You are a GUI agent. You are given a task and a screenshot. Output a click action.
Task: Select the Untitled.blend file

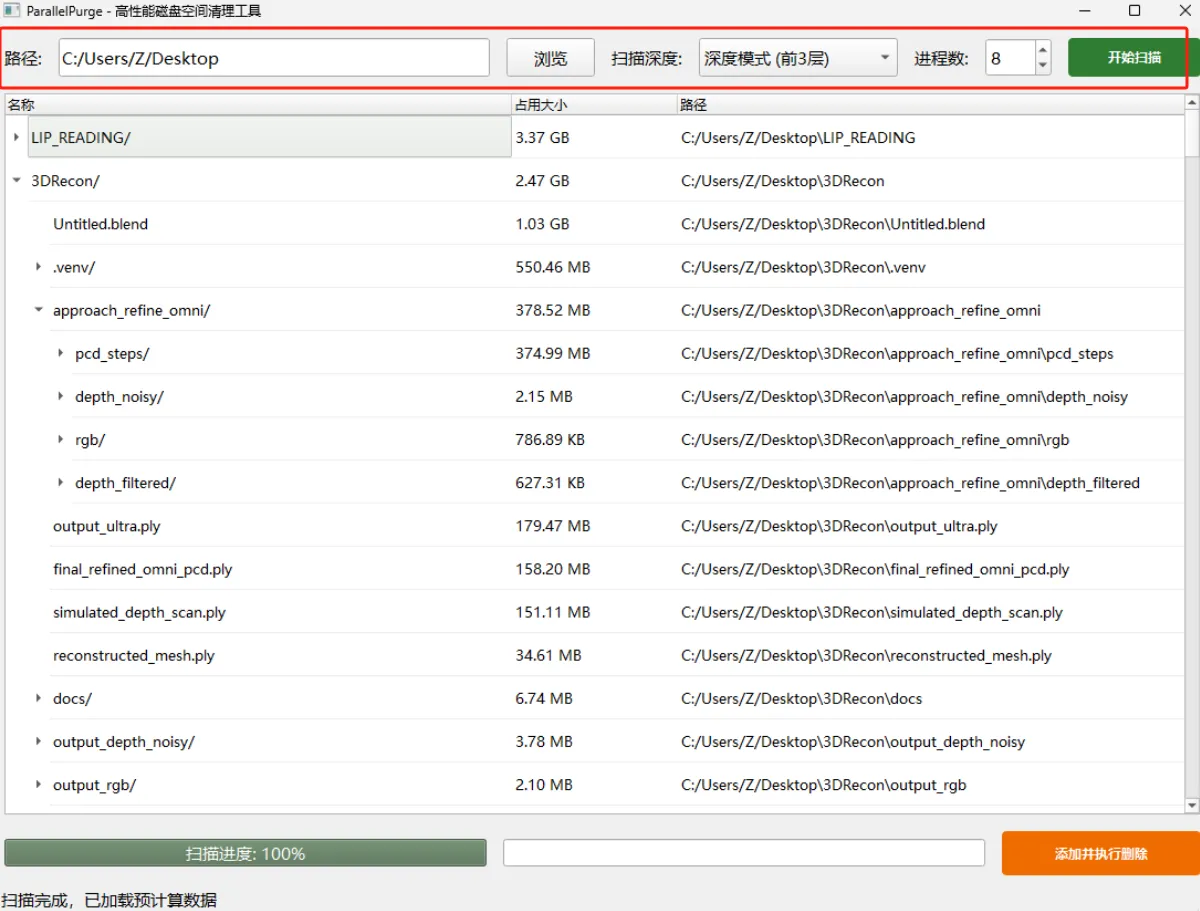pos(100,224)
